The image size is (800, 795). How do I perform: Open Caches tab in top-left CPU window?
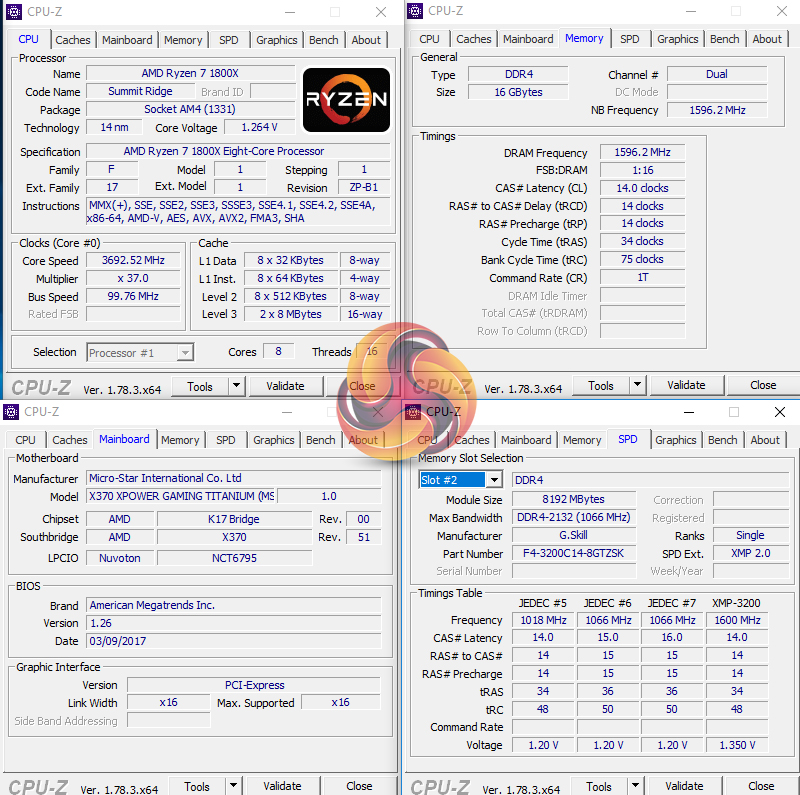72,40
